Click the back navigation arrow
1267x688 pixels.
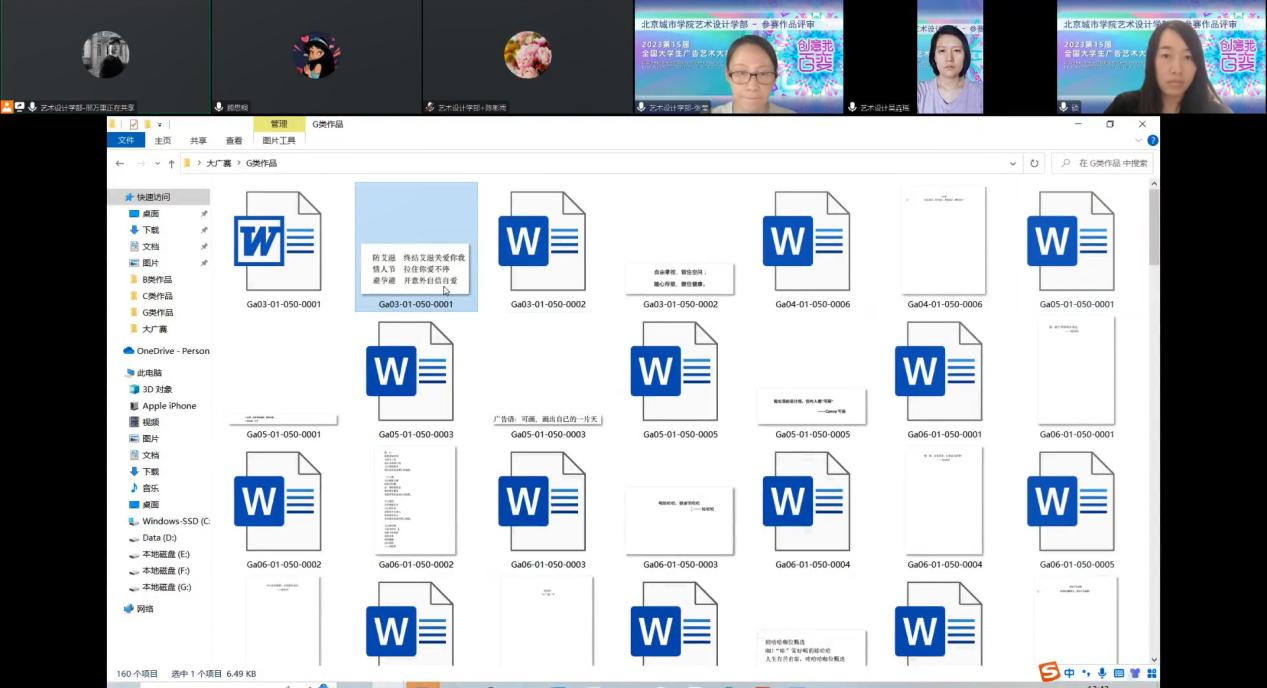coord(120,163)
